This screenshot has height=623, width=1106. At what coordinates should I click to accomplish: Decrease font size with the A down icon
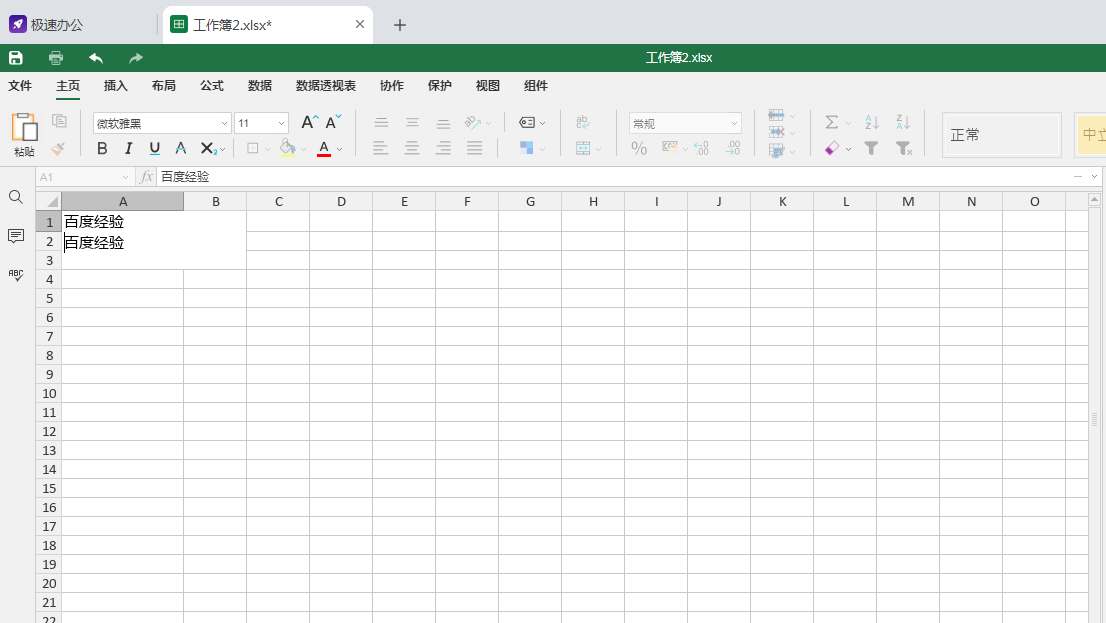point(333,122)
